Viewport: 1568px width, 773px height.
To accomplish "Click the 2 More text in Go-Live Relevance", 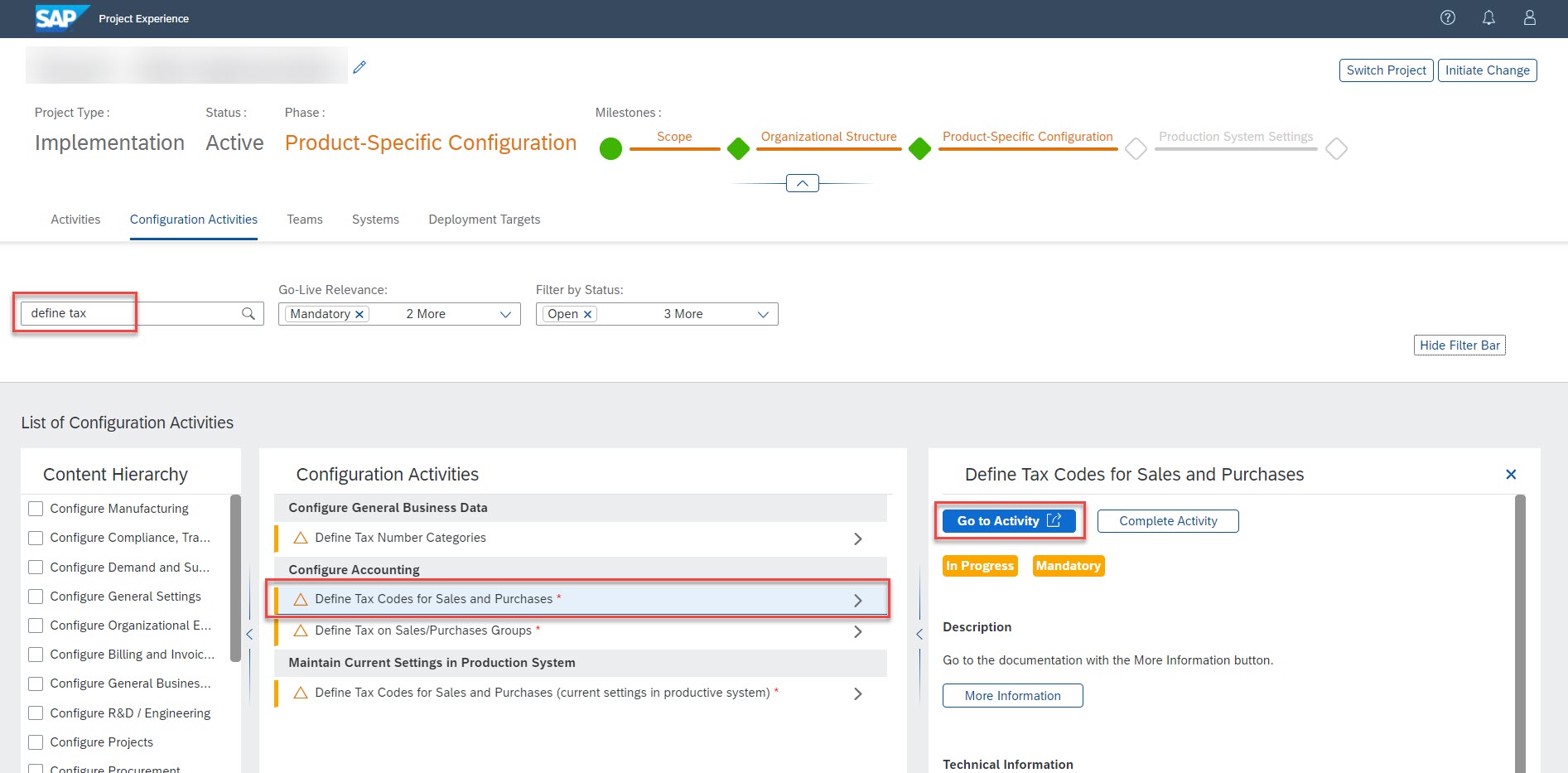I will coord(426,314).
